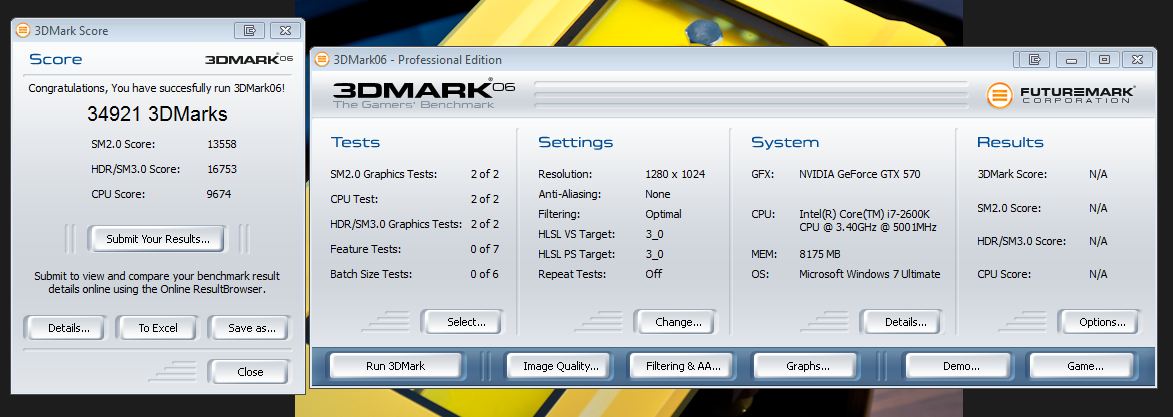The width and height of the screenshot is (1173, 417).
Task: Click the Congratulations message in Score window
Action: coord(156,88)
